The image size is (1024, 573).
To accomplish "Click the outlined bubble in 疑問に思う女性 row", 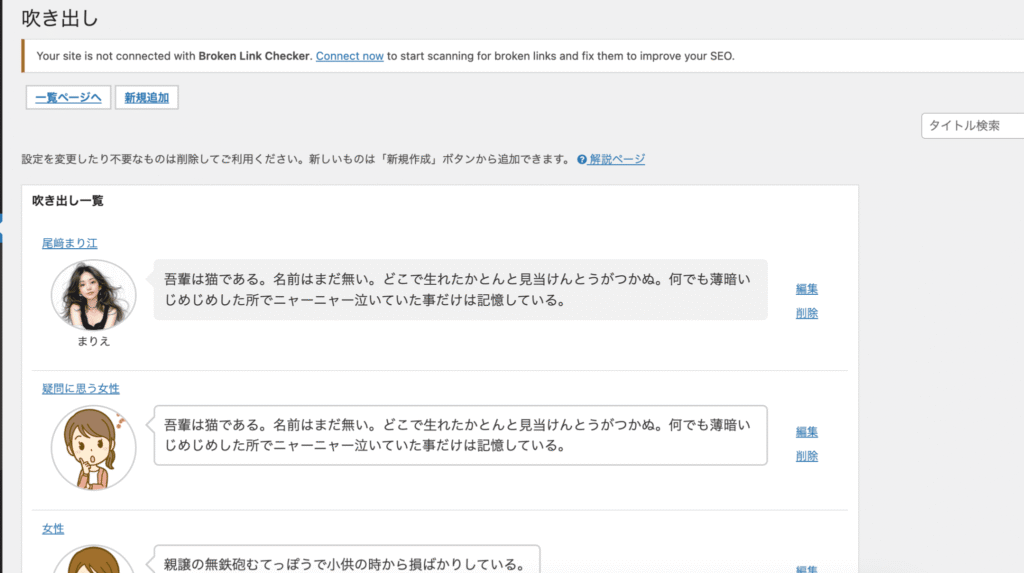I will pyautogui.click(x=460, y=435).
